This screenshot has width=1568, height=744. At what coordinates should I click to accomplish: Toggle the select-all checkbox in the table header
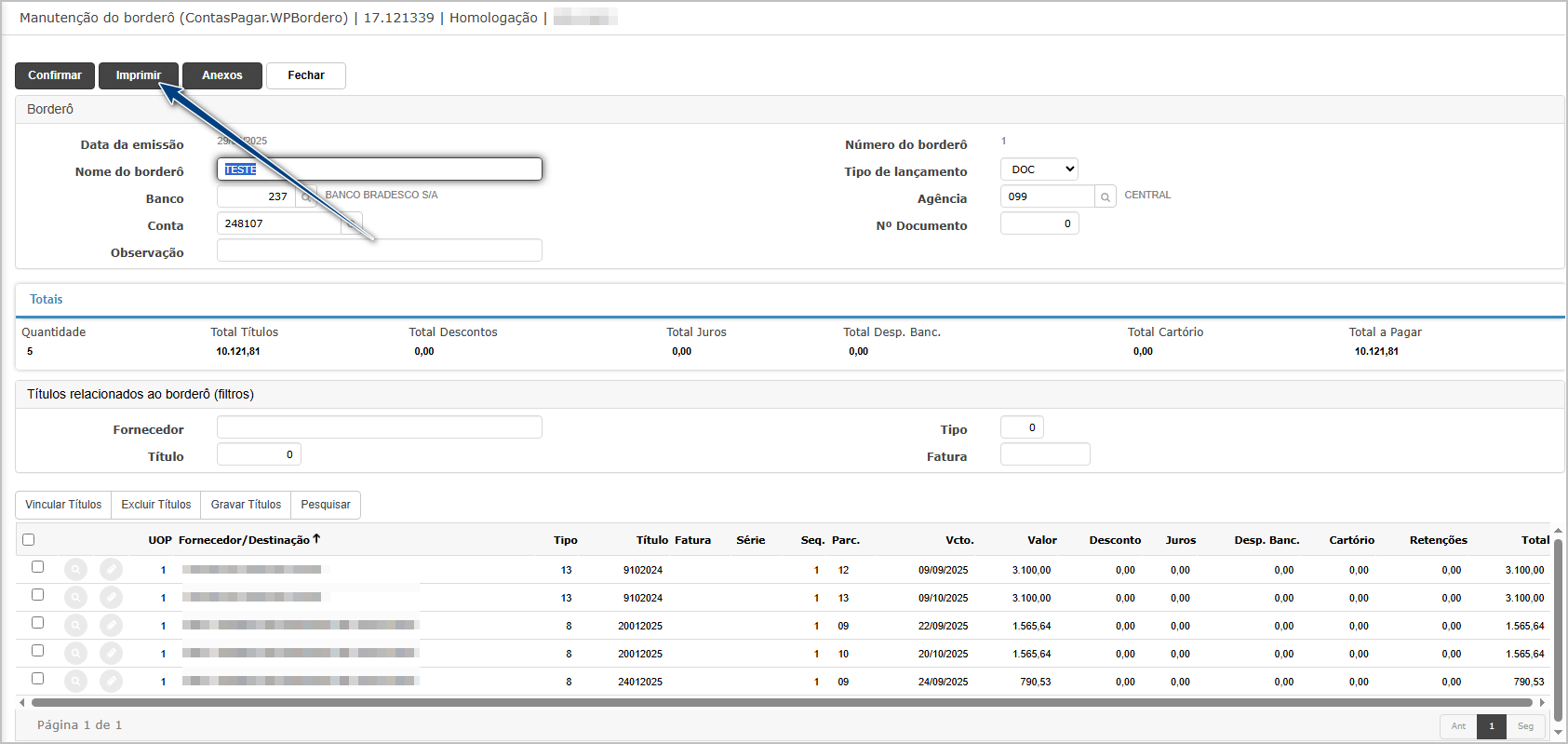[28, 540]
